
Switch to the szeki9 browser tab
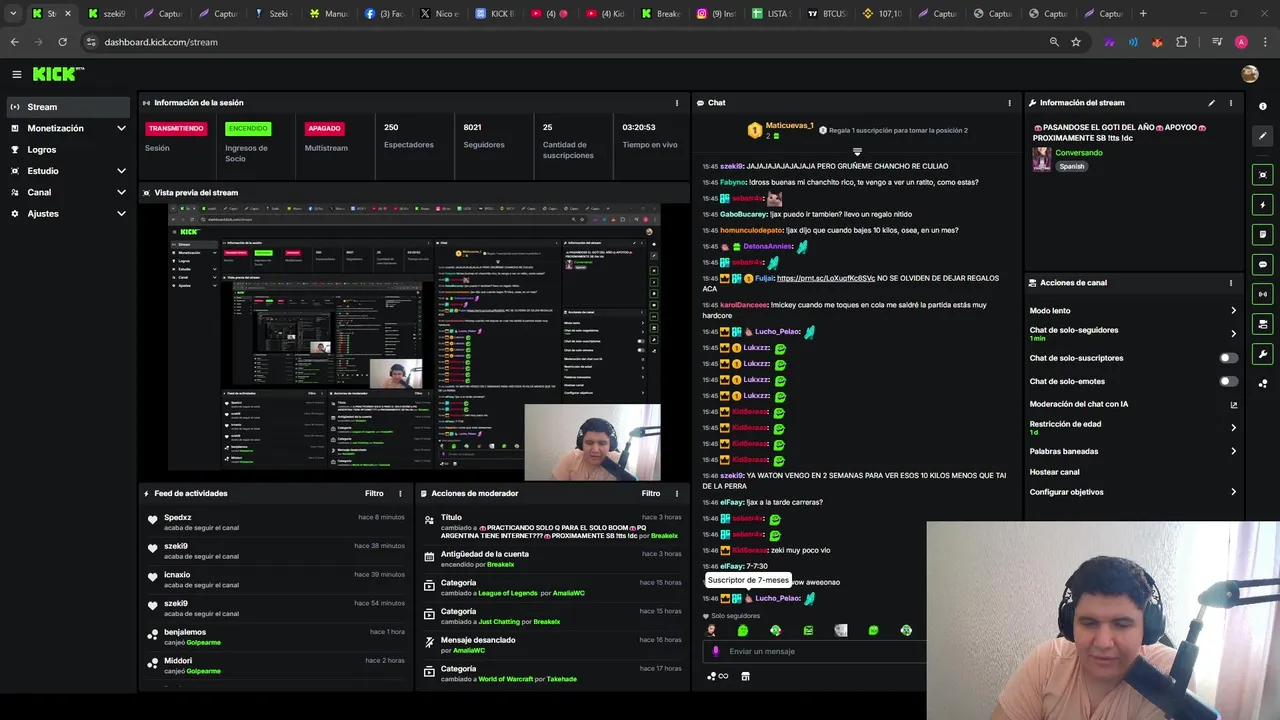106,14
